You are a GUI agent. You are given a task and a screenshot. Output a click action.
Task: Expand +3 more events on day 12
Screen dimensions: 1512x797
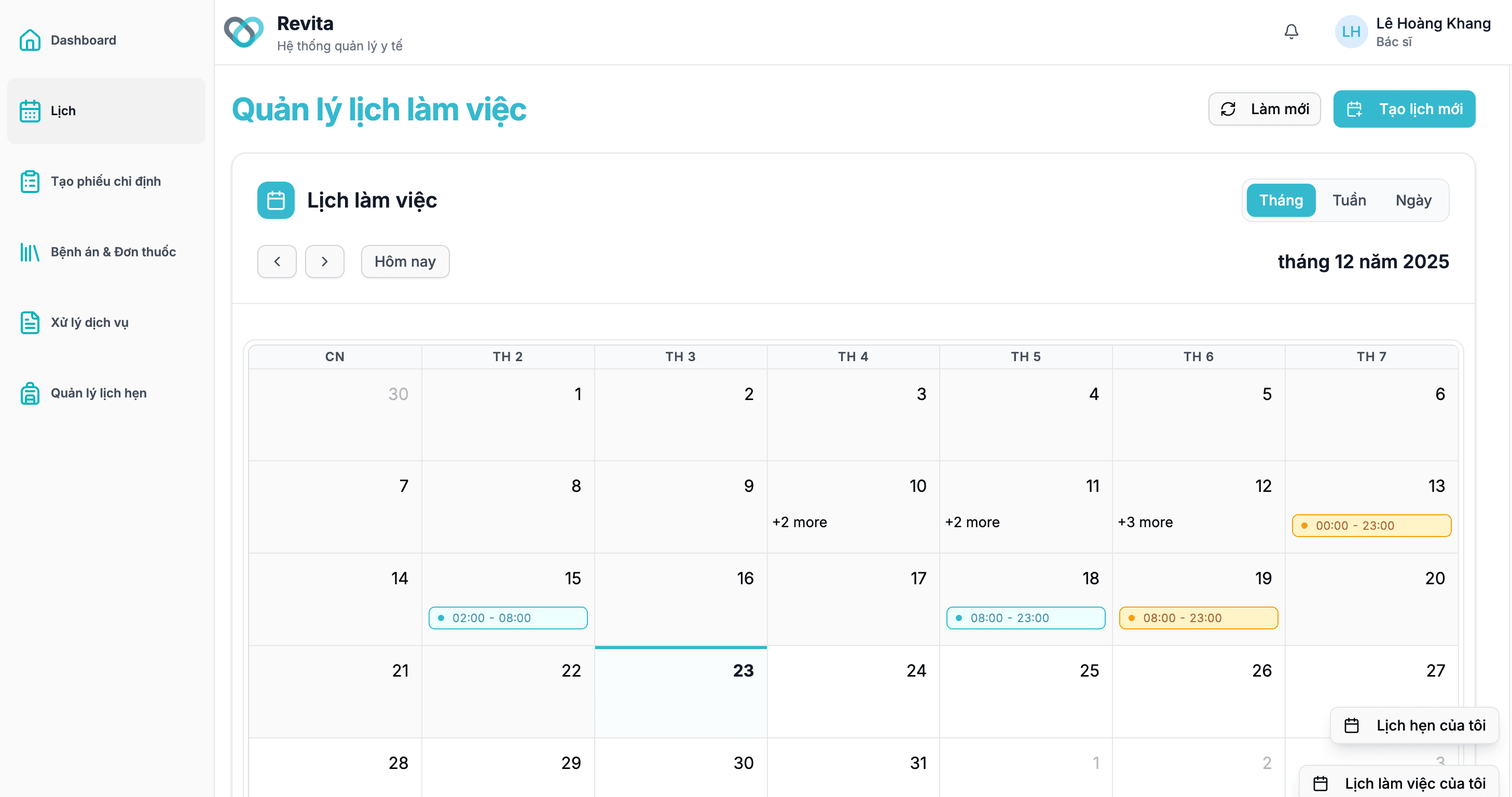(1145, 522)
